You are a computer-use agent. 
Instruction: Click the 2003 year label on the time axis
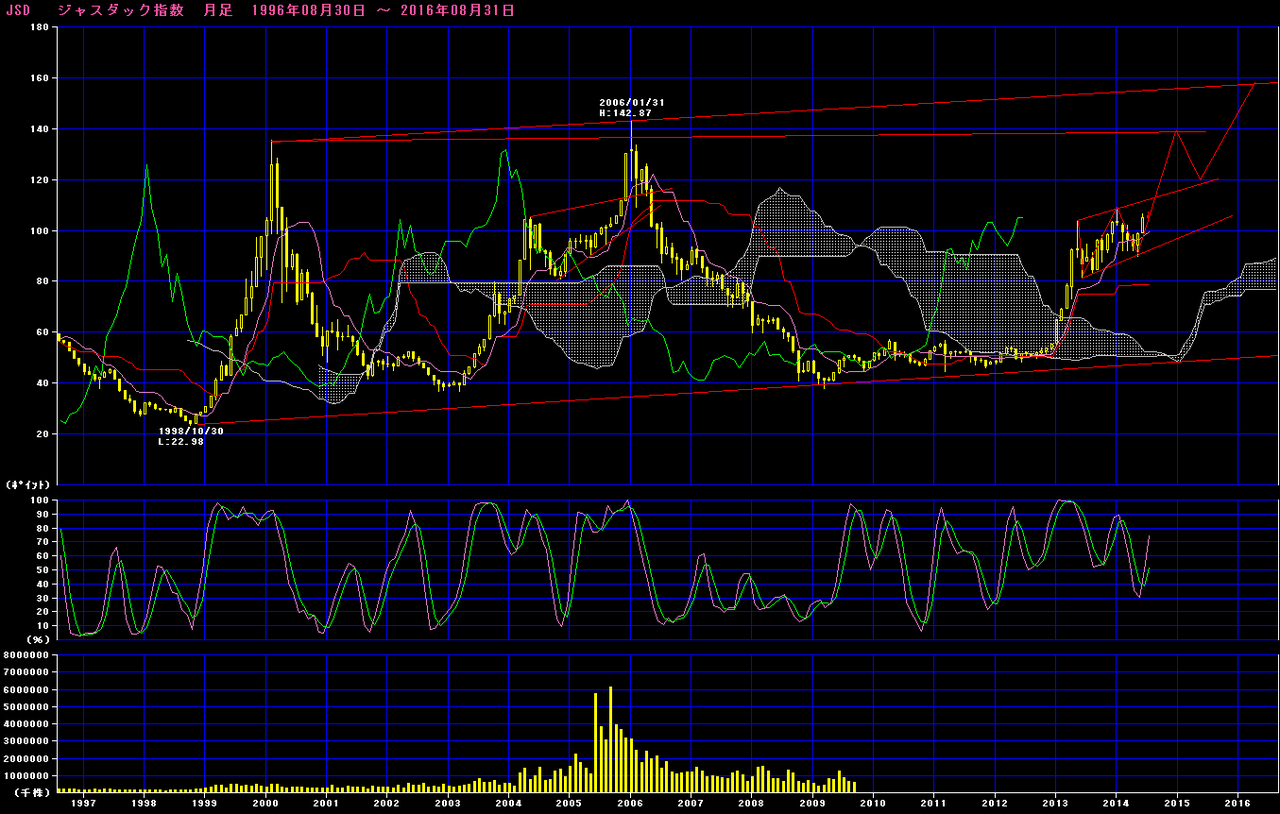[x=447, y=802]
